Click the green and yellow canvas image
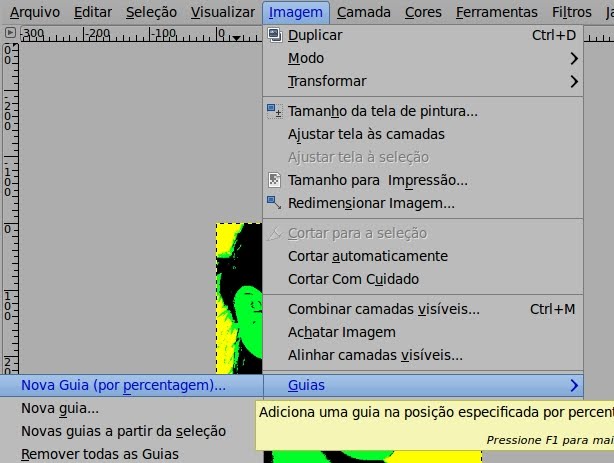The height and width of the screenshot is (463, 614). [x=239, y=298]
